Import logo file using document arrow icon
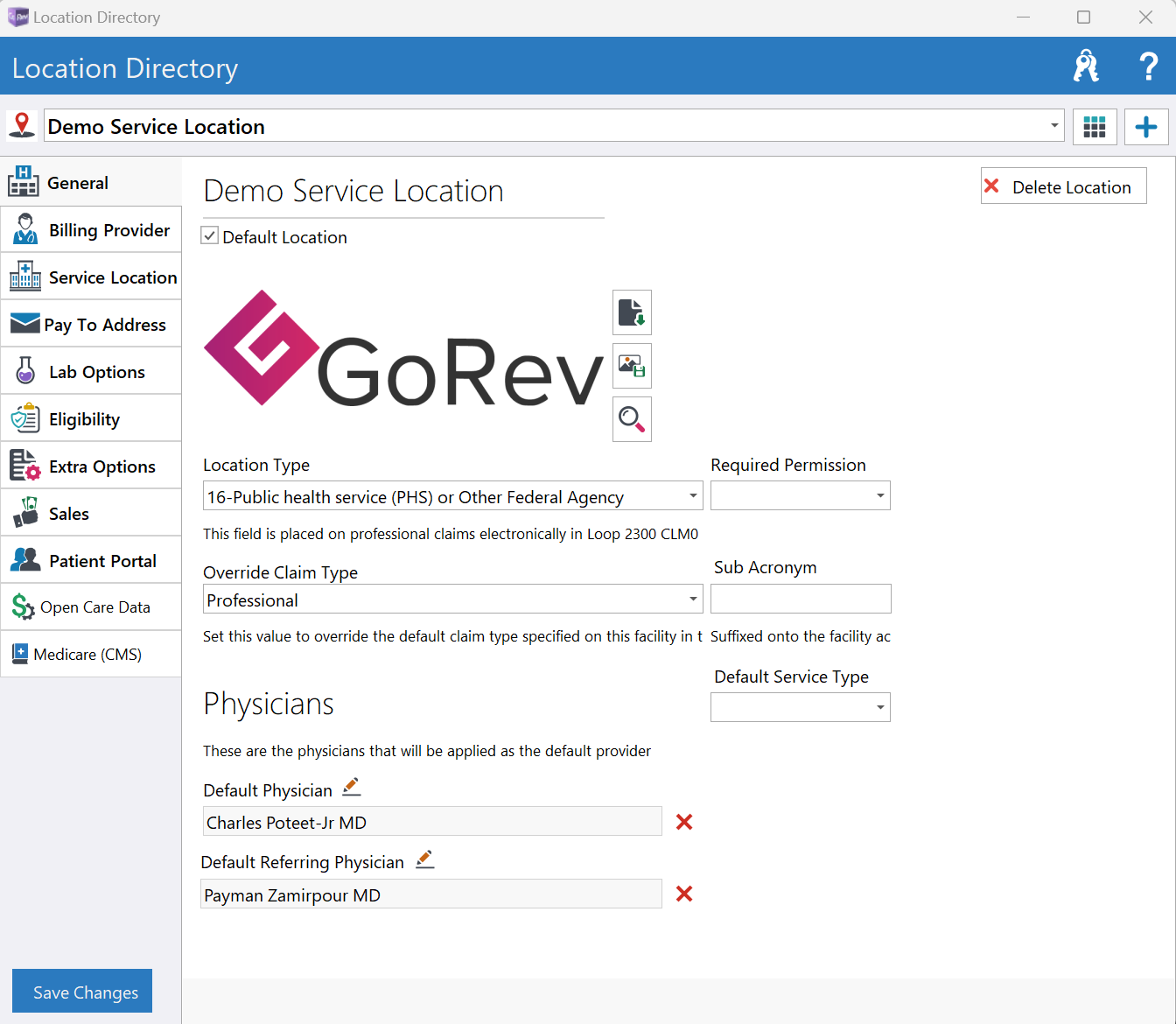Viewport: 1176px width, 1024px height. click(x=632, y=312)
